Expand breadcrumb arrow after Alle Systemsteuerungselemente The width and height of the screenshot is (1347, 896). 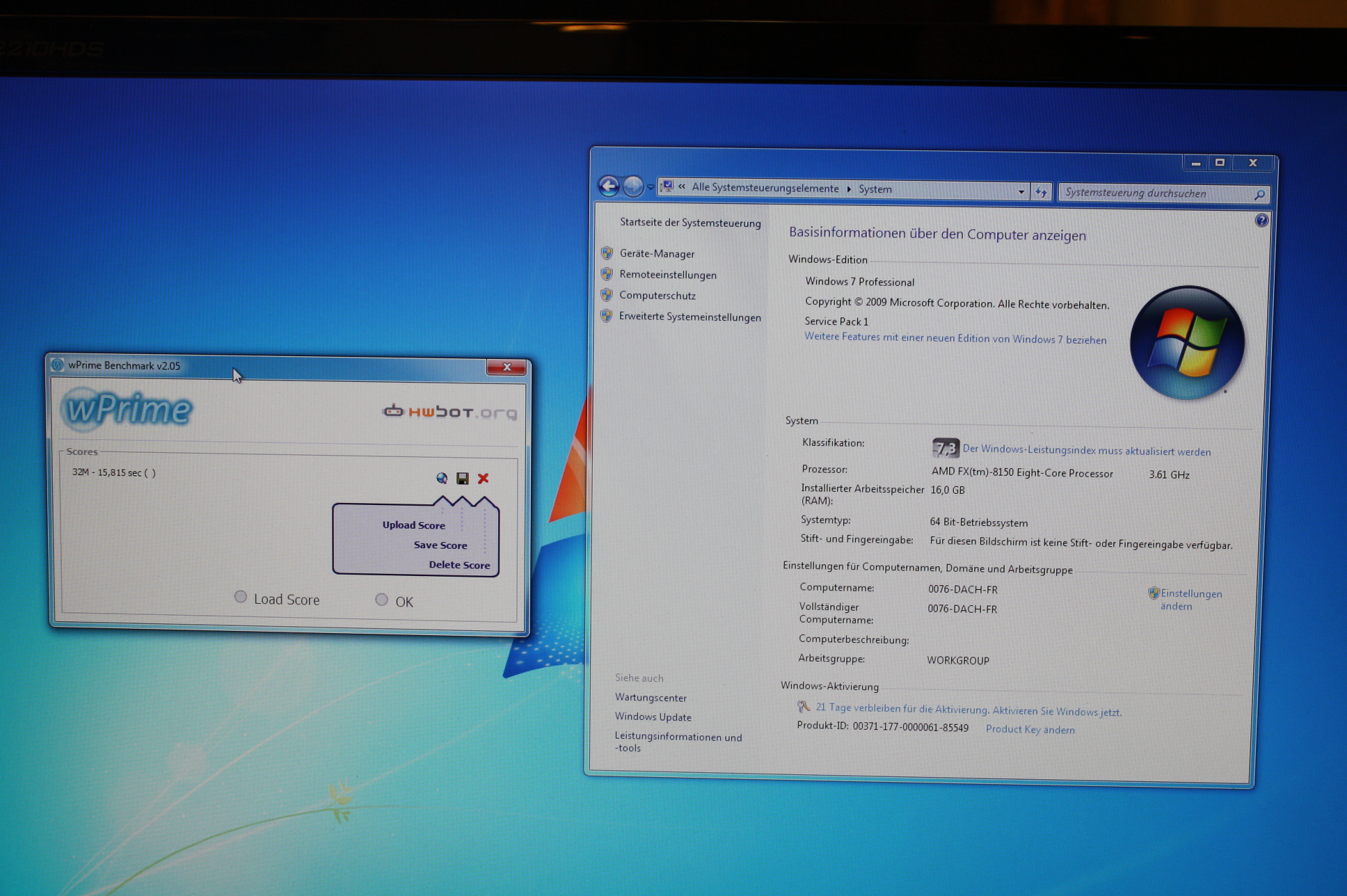pyautogui.click(x=849, y=189)
